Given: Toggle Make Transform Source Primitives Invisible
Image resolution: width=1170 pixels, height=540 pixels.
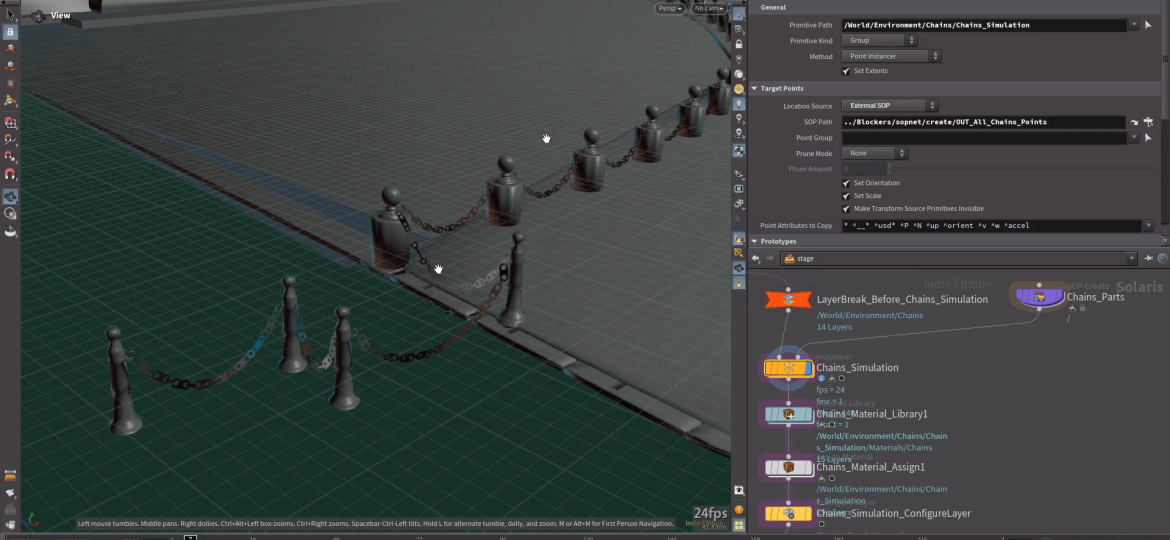Looking at the screenshot, I should pos(846,209).
